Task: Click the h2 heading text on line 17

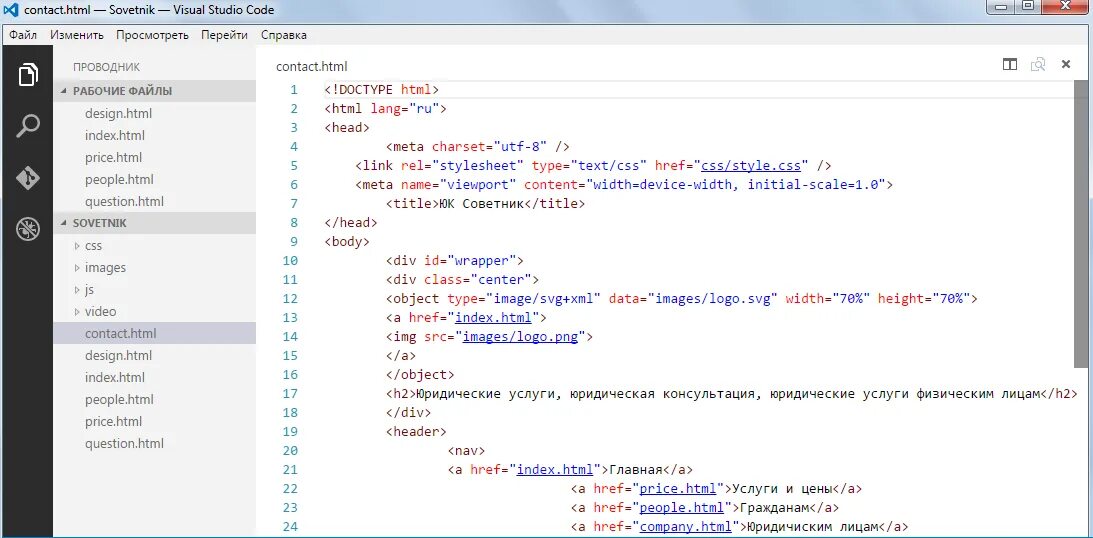Action: click(728, 394)
